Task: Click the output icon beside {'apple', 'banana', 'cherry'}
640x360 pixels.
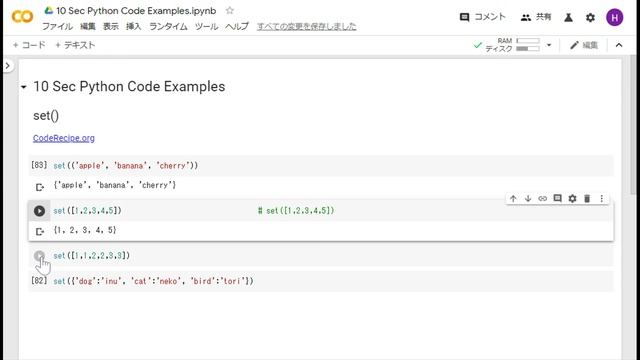Action: point(40,187)
